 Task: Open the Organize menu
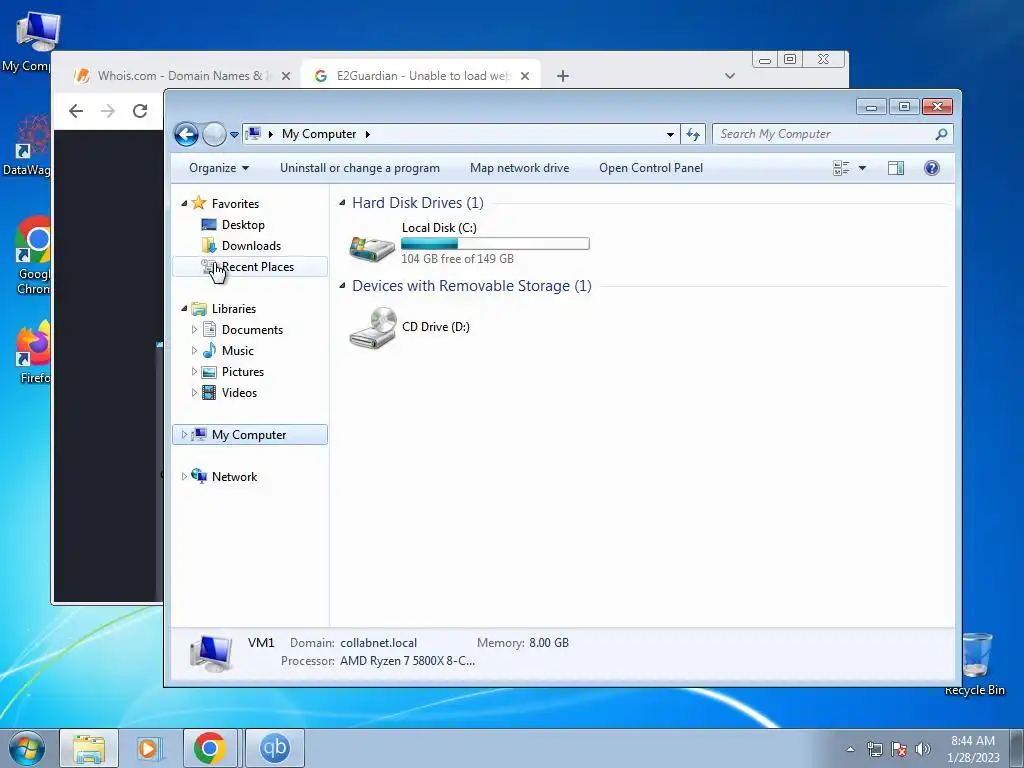pyautogui.click(x=219, y=168)
